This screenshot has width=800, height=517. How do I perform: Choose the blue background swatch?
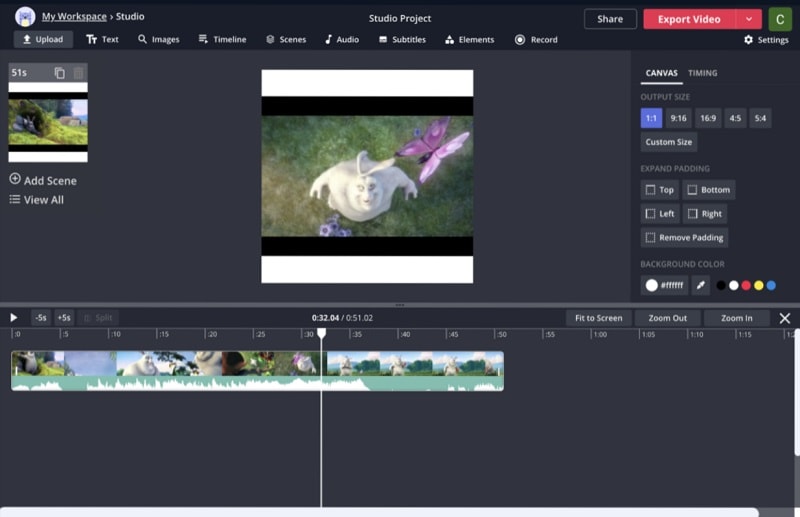pos(771,285)
